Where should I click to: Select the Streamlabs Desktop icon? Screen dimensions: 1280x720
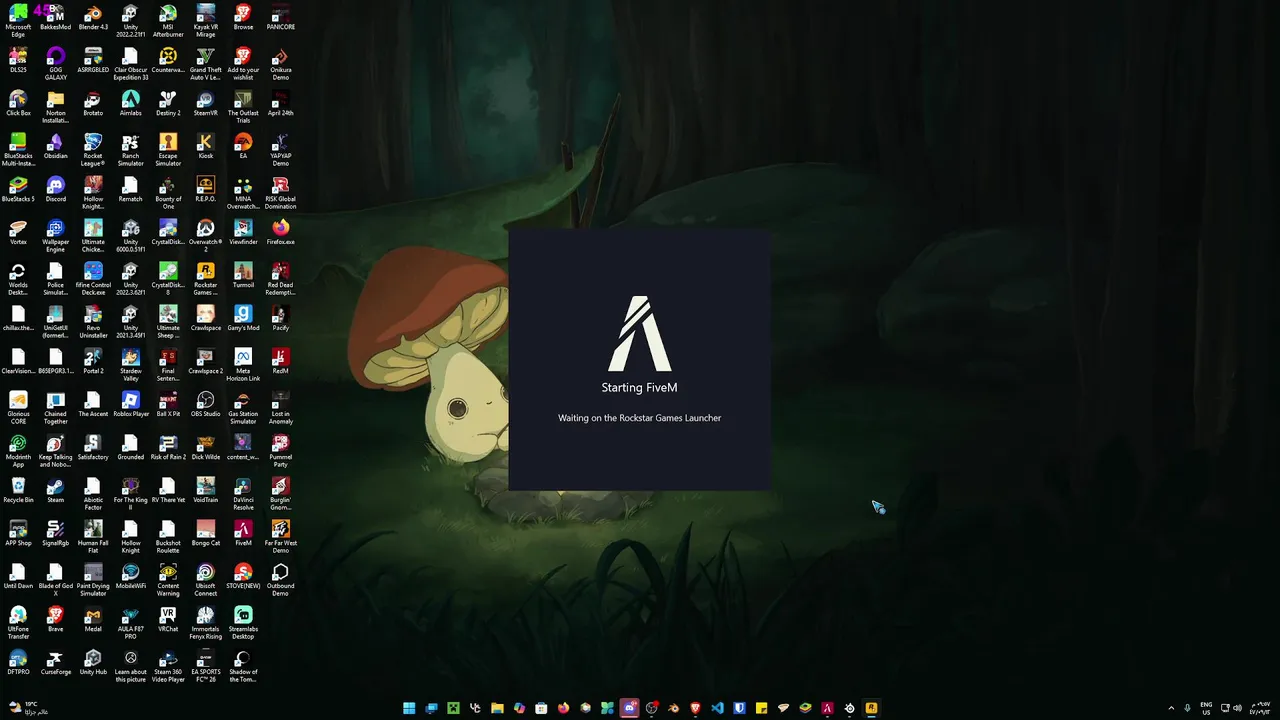pyautogui.click(x=243, y=622)
